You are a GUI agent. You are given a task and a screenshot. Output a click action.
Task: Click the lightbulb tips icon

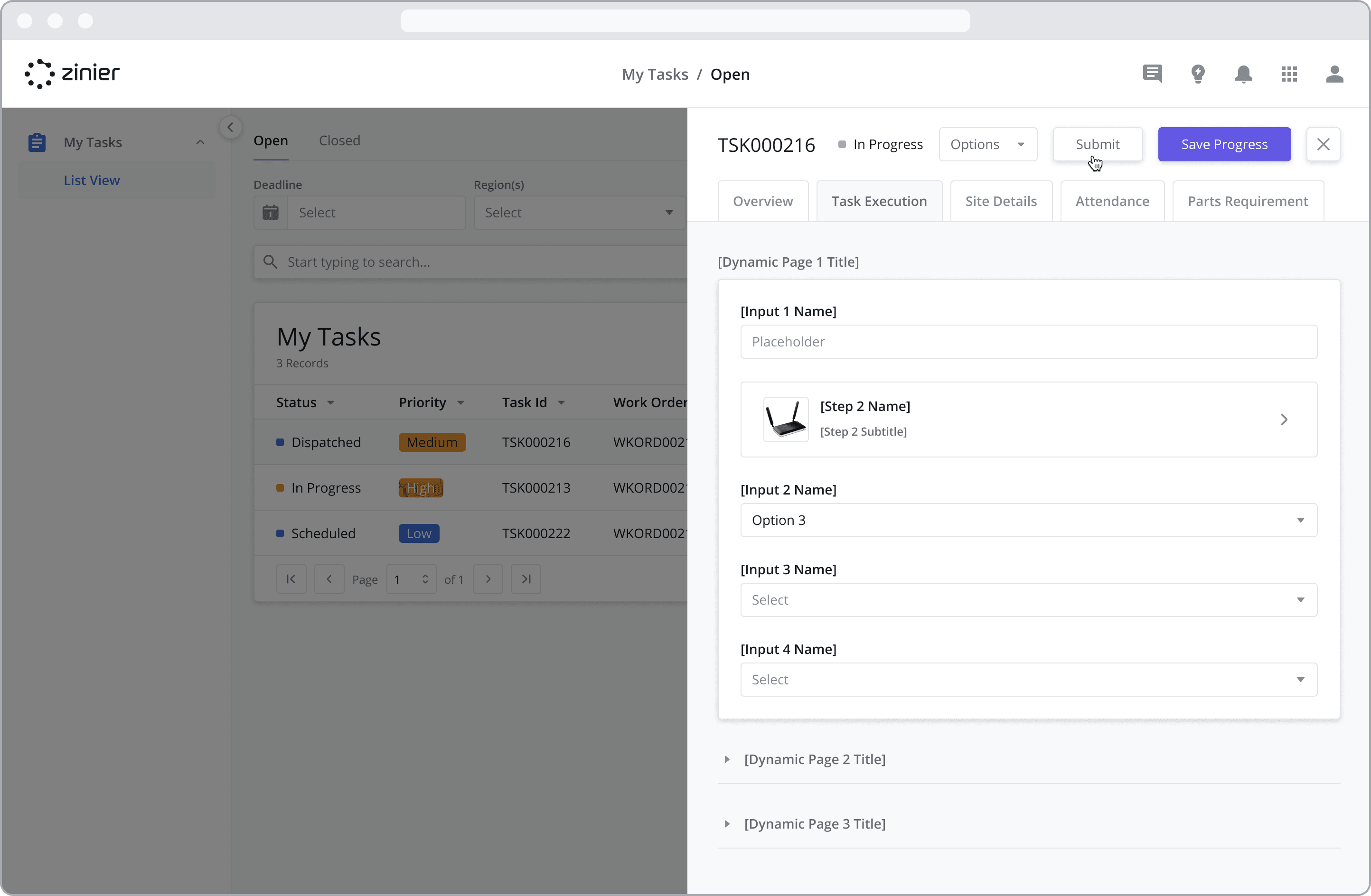click(1198, 74)
